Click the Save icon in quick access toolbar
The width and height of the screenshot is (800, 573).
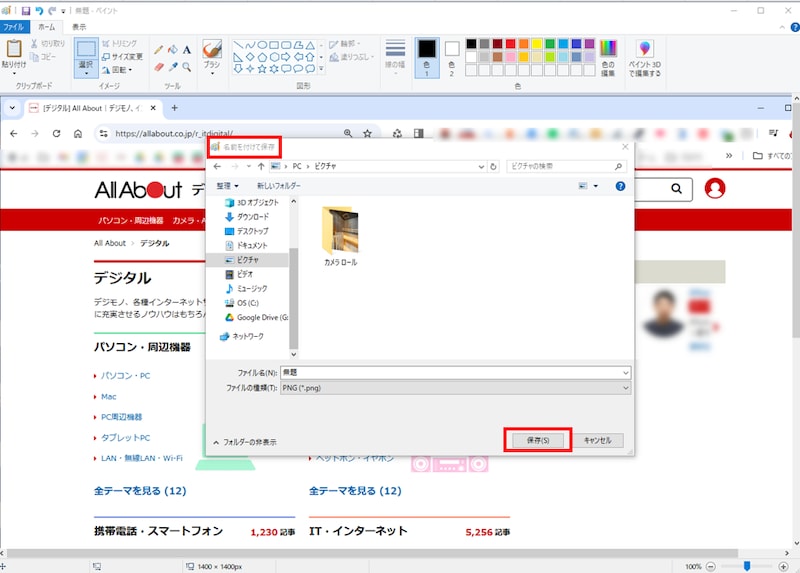click(x=26, y=11)
